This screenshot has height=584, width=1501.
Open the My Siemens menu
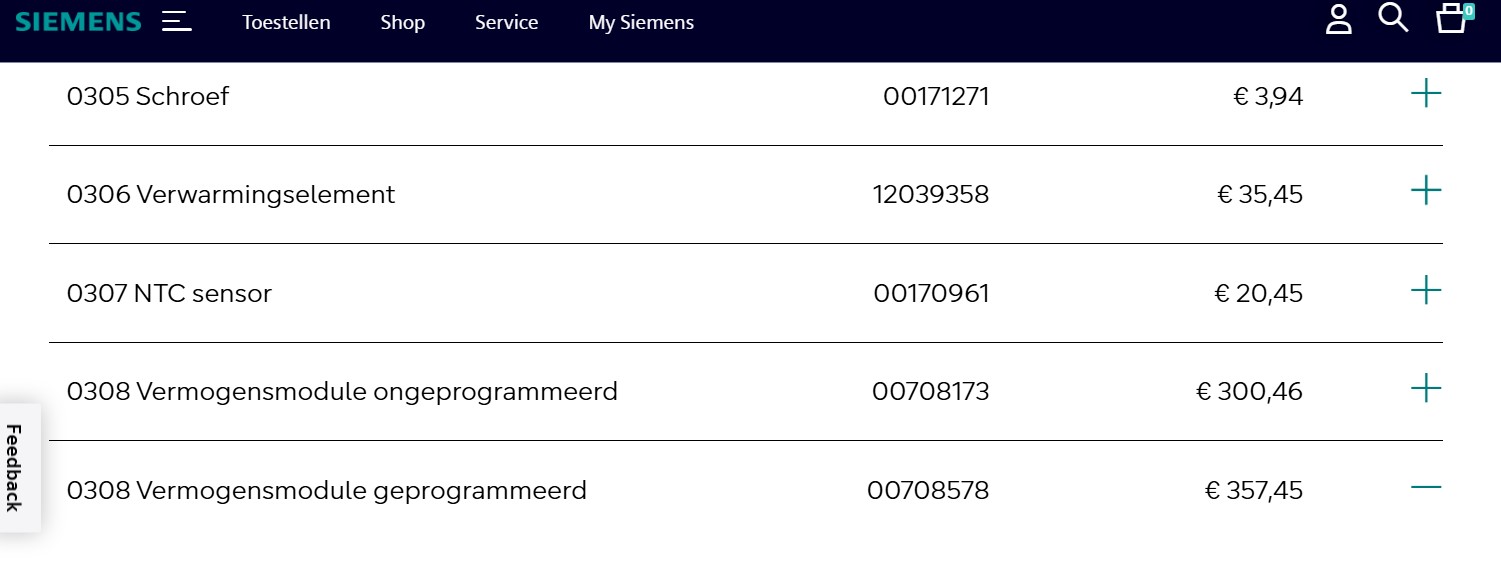click(641, 22)
